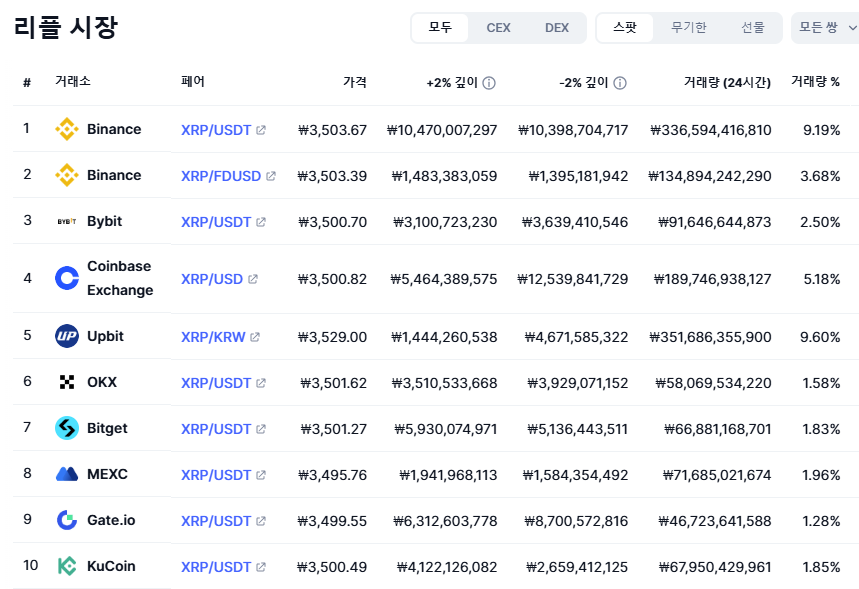This screenshot has height=589, width=859.
Task: Click the KuCoin logo icon
Action: tap(67, 566)
